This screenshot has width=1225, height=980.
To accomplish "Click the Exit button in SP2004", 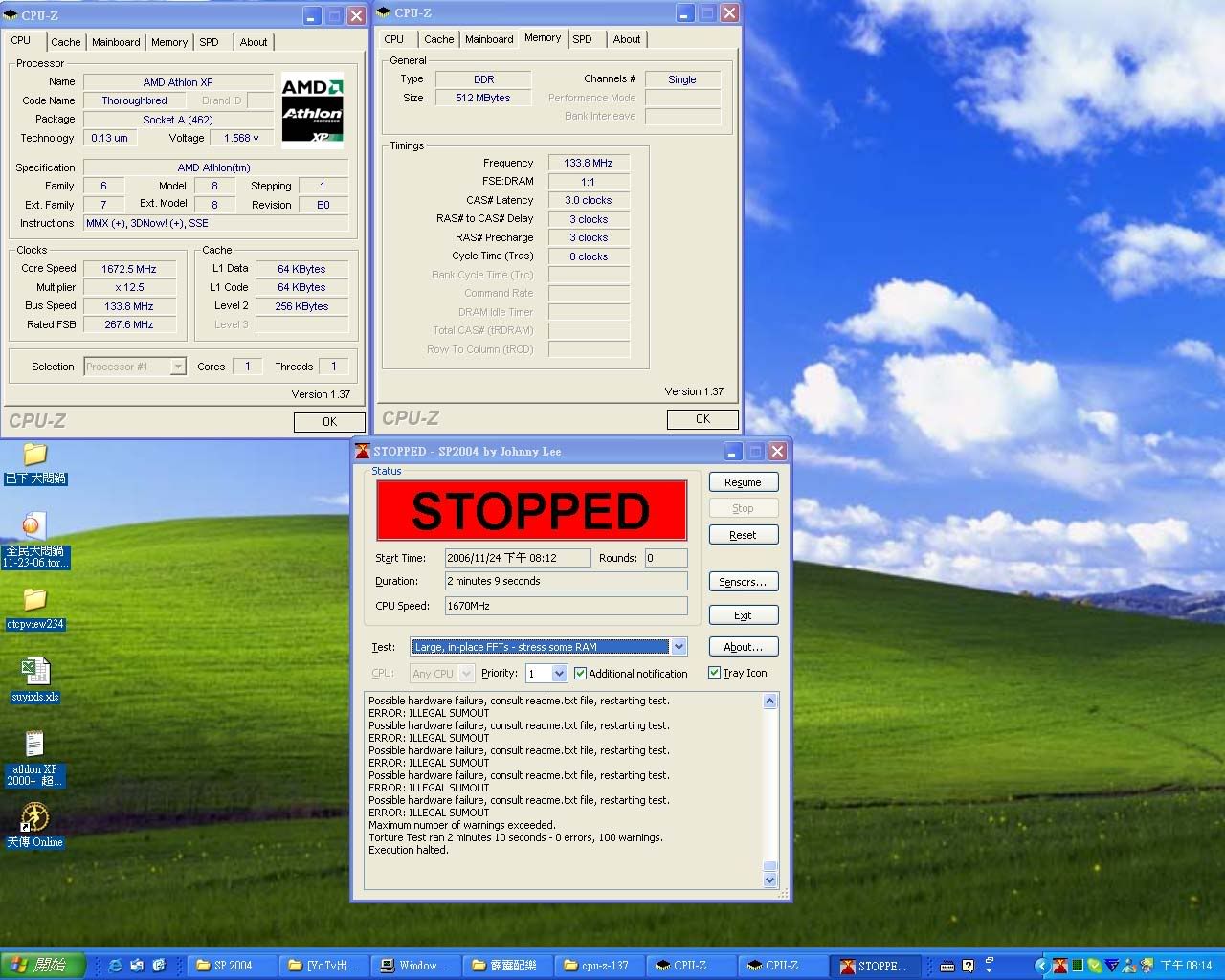I will click(x=744, y=615).
